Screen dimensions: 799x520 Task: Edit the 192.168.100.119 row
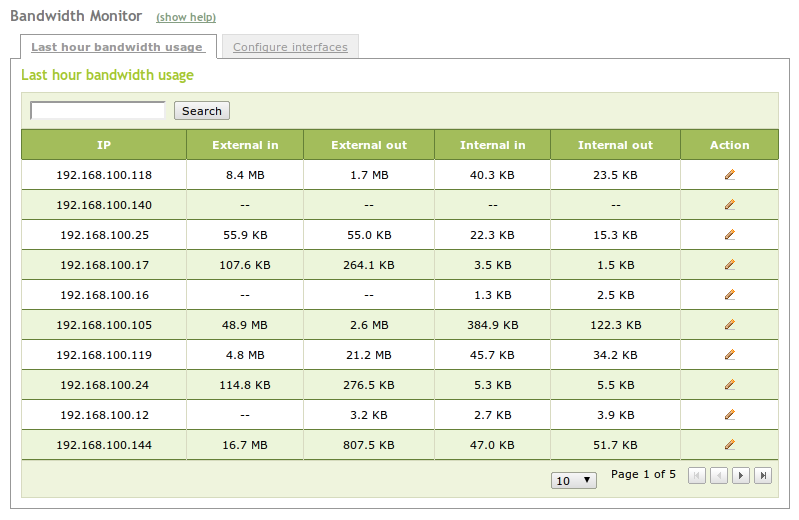point(729,355)
